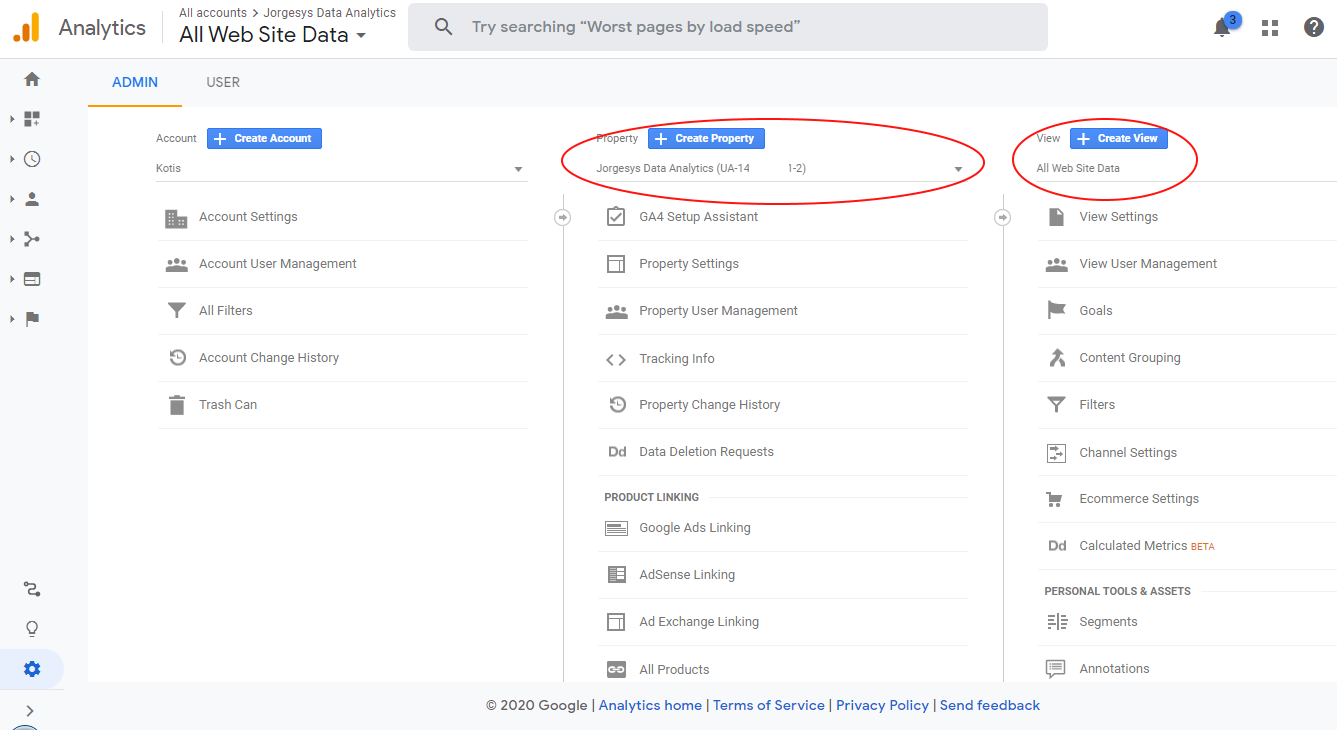Open Attribution icon in lower sidebar
The height and width of the screenshot is (730, 1337).
(32, 589)
